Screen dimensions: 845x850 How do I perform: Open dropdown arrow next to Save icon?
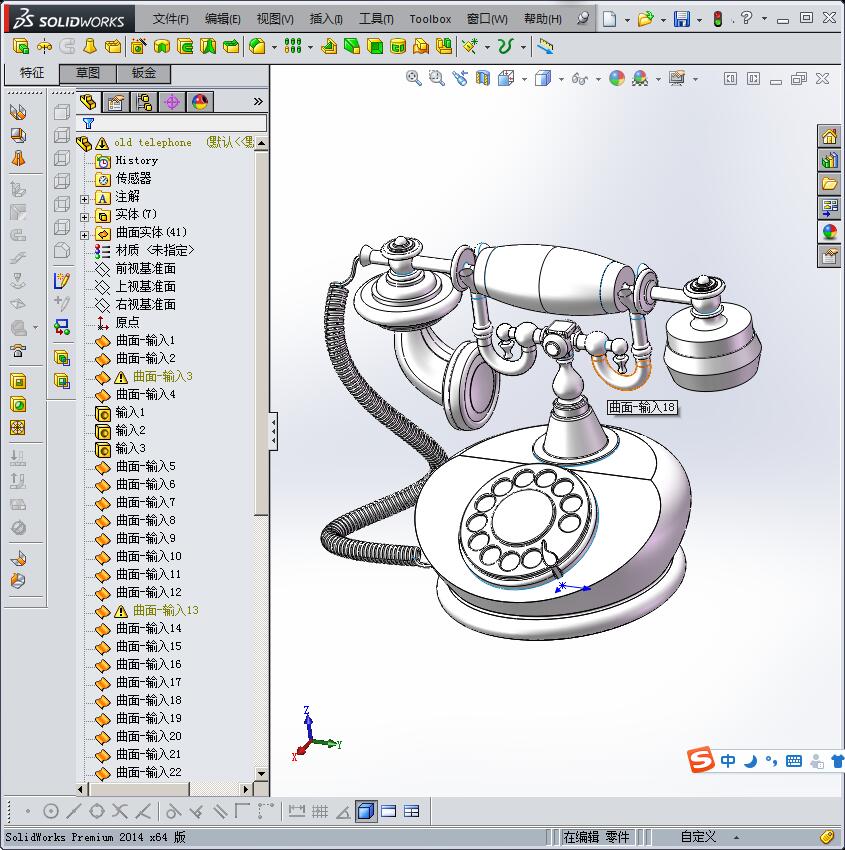[x=699, y=20]
